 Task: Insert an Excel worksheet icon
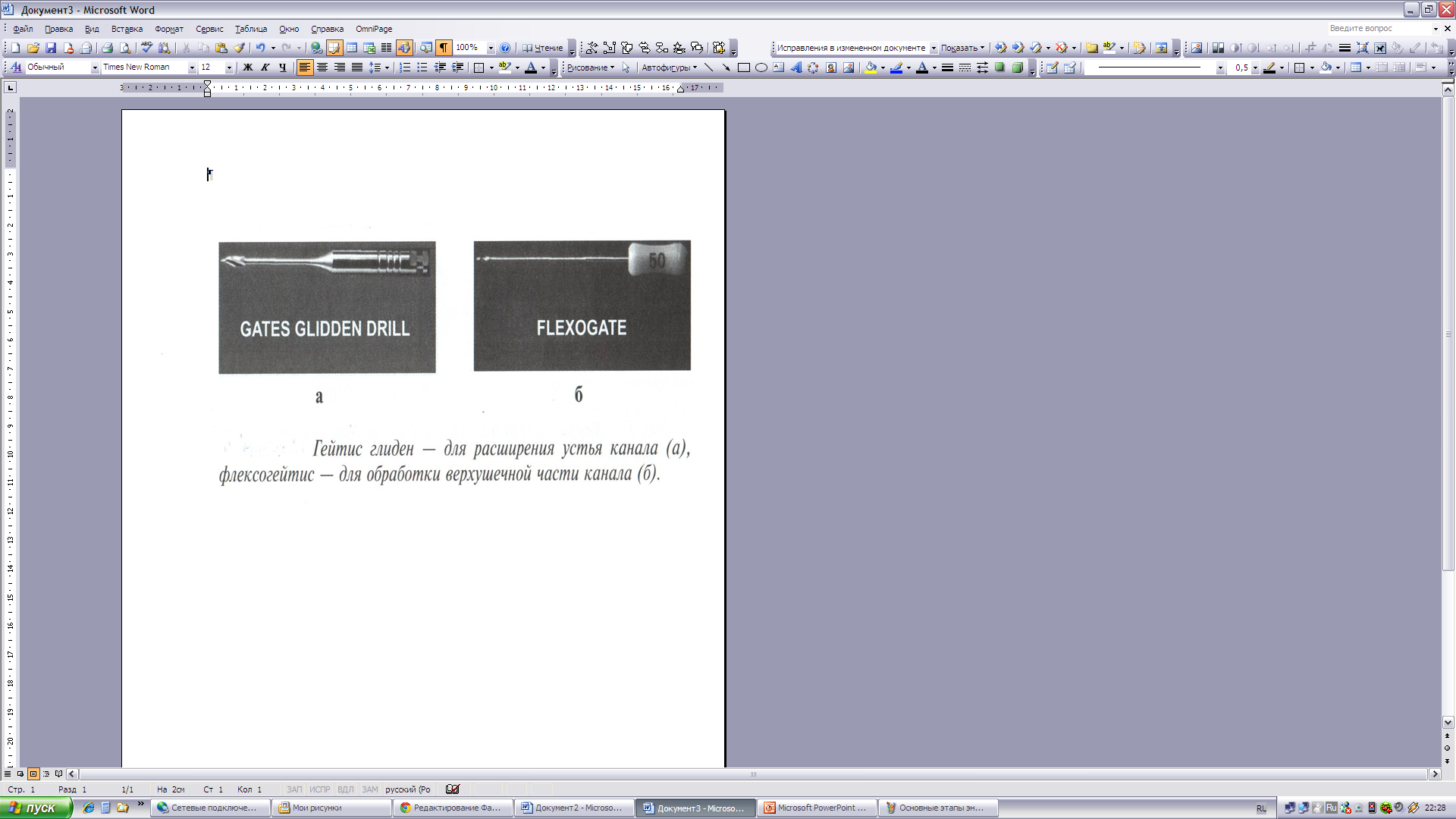point(369,48)
